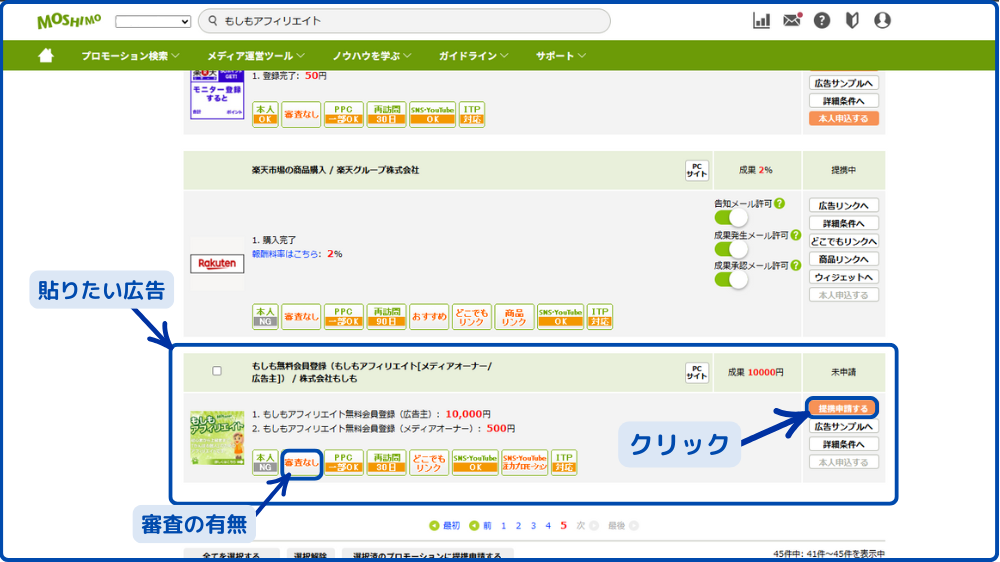The height and width of the screenshot is (562, 1000).
Task: Expand the プロモーション検索 menu
Action: tap(130, 56)
